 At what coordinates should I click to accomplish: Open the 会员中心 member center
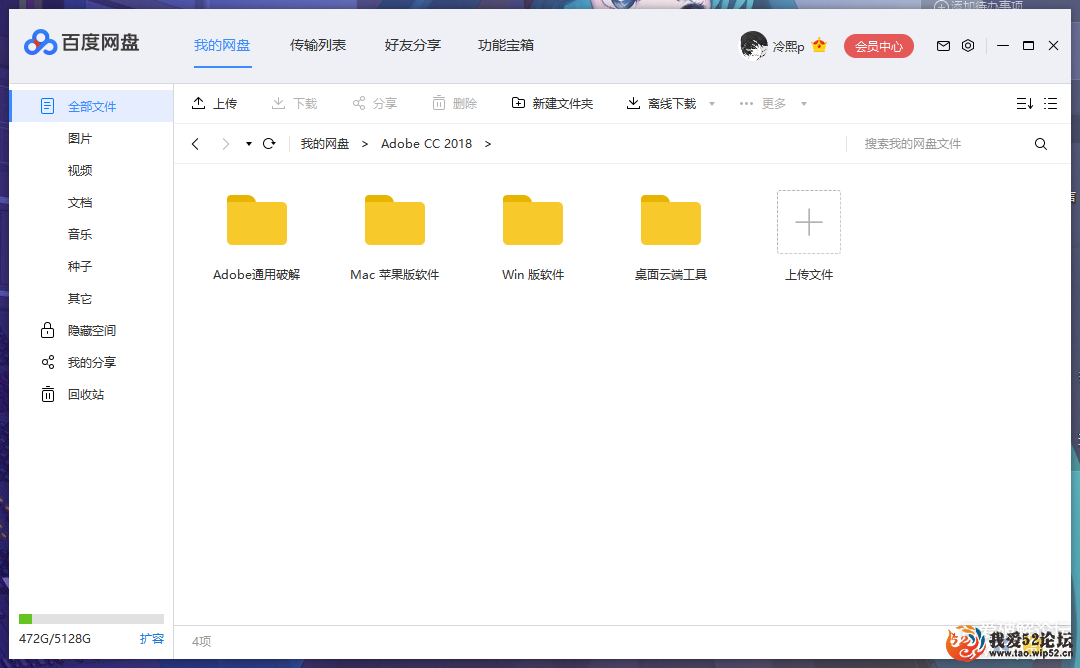tap(879, 46)
